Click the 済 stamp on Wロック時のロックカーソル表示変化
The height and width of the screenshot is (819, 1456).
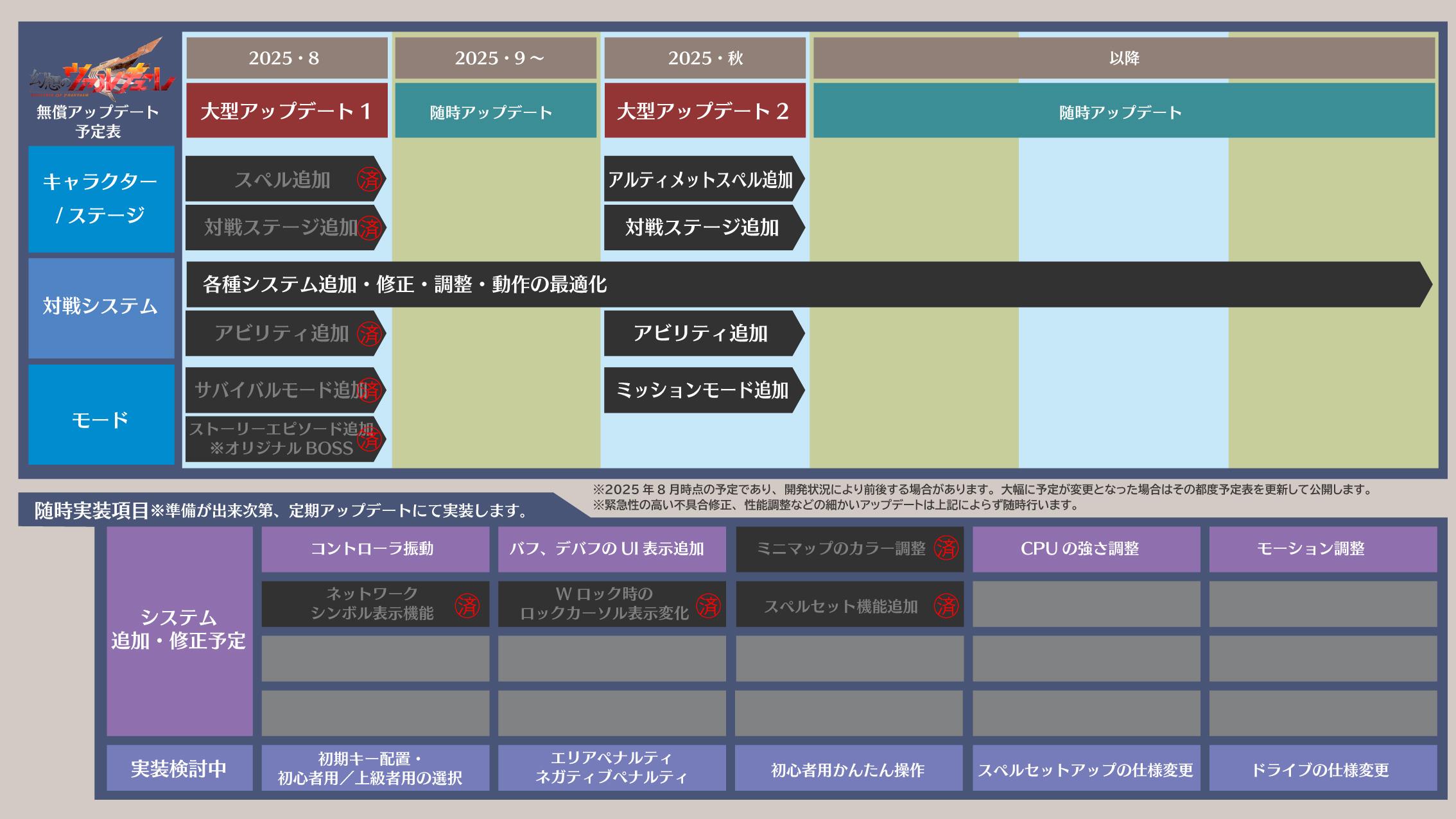(708, 606)
